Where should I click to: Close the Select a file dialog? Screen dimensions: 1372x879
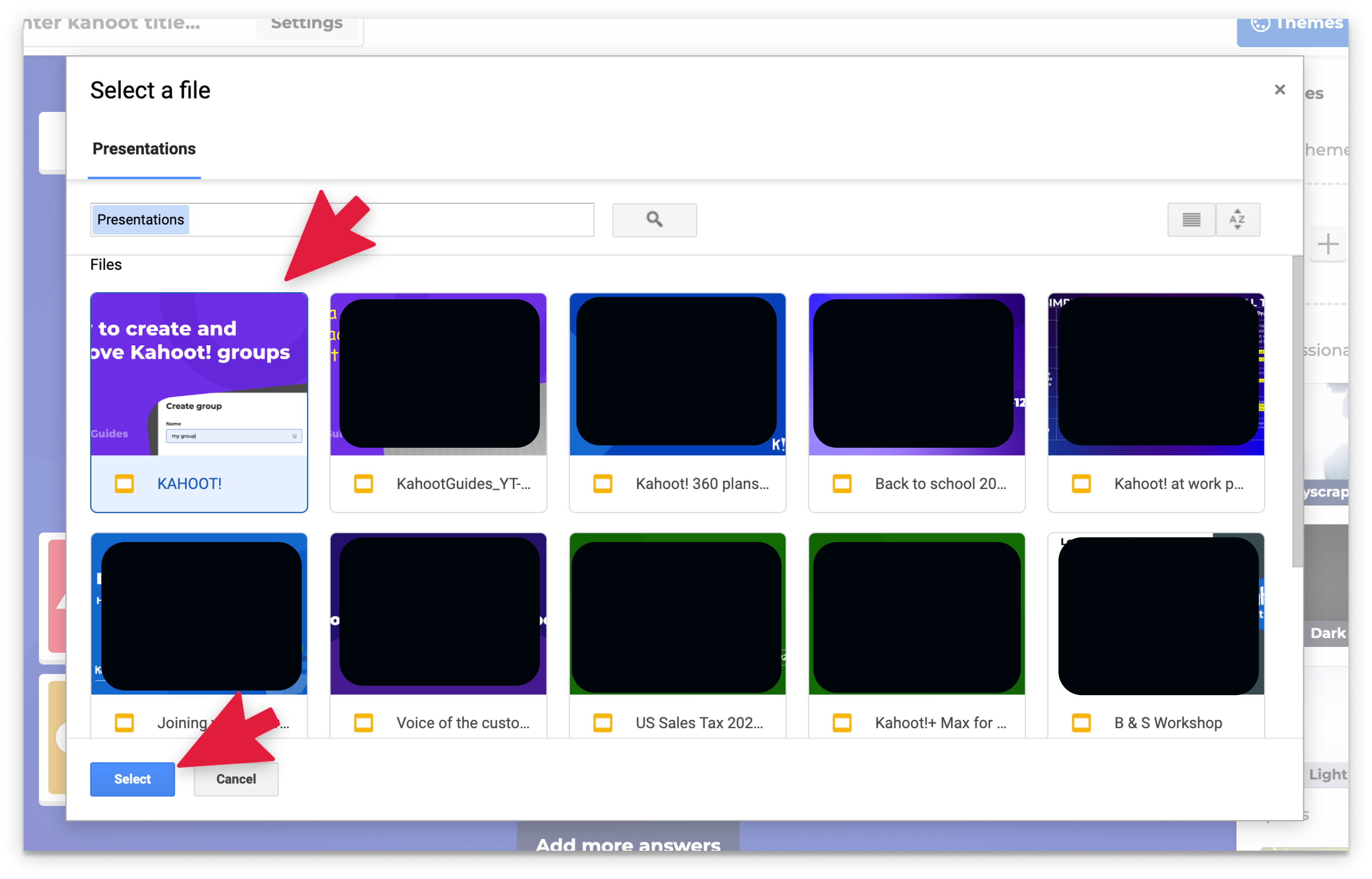click(x=1280, y=90)
